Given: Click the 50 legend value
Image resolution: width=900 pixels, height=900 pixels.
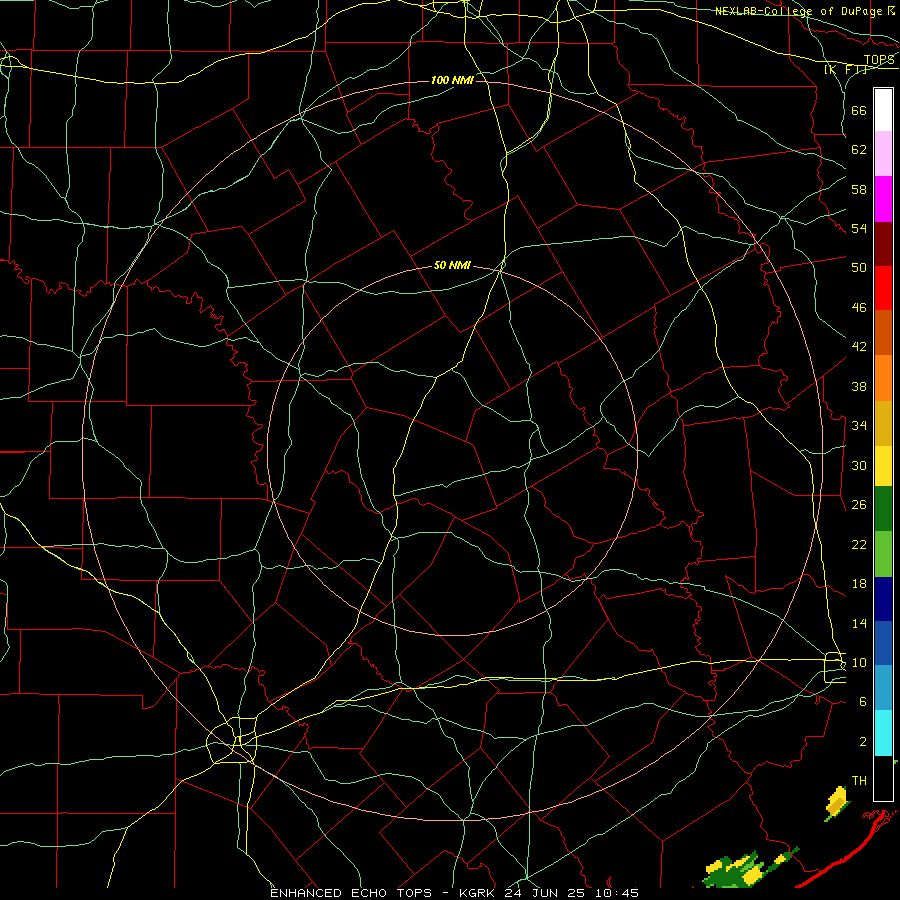Looking at the screenshot, I should tap(859, 268).
